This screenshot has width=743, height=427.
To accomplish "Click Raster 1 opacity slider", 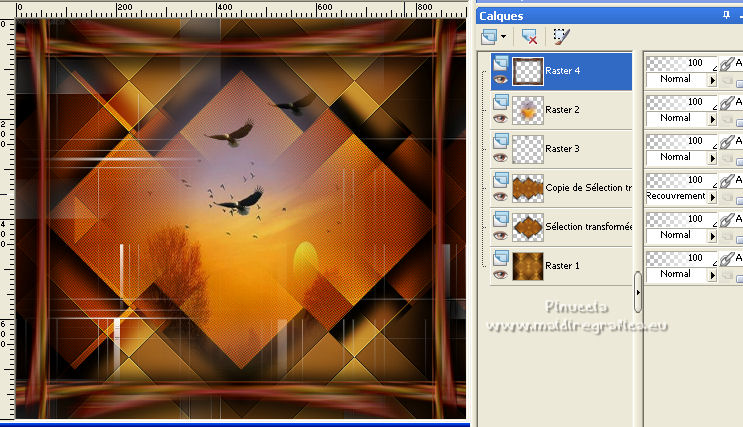I will [x=681, y=258].
